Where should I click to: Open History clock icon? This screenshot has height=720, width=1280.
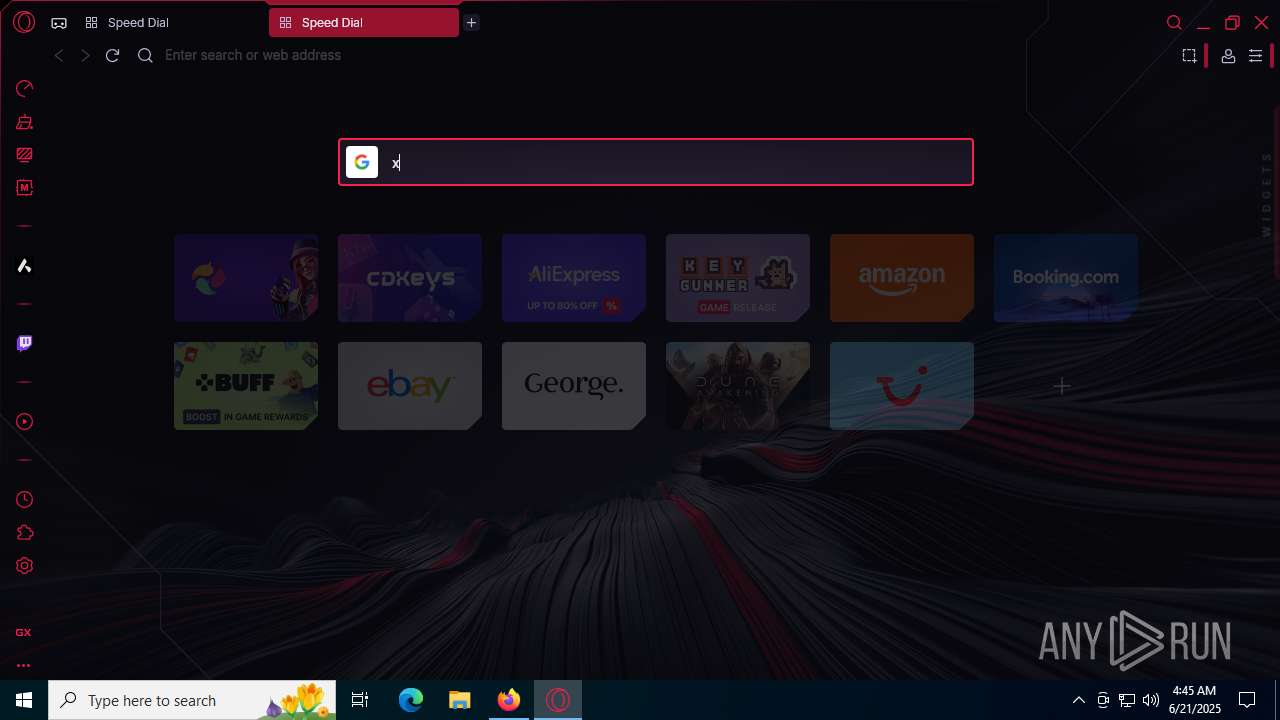(x=24, y=499)
